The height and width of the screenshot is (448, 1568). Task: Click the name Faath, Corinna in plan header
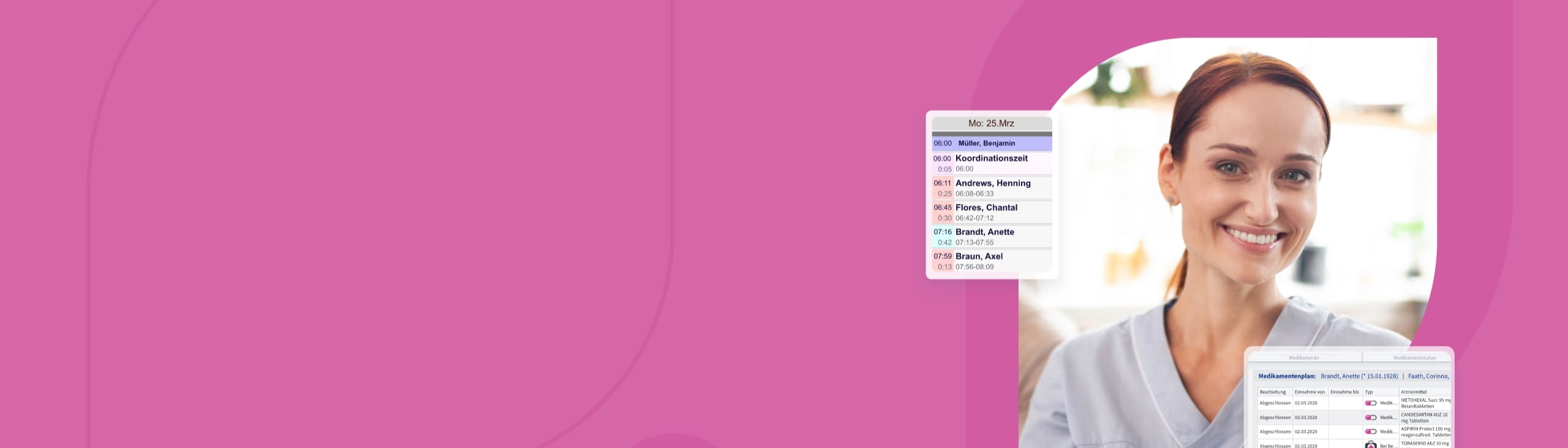[1428, 376]
